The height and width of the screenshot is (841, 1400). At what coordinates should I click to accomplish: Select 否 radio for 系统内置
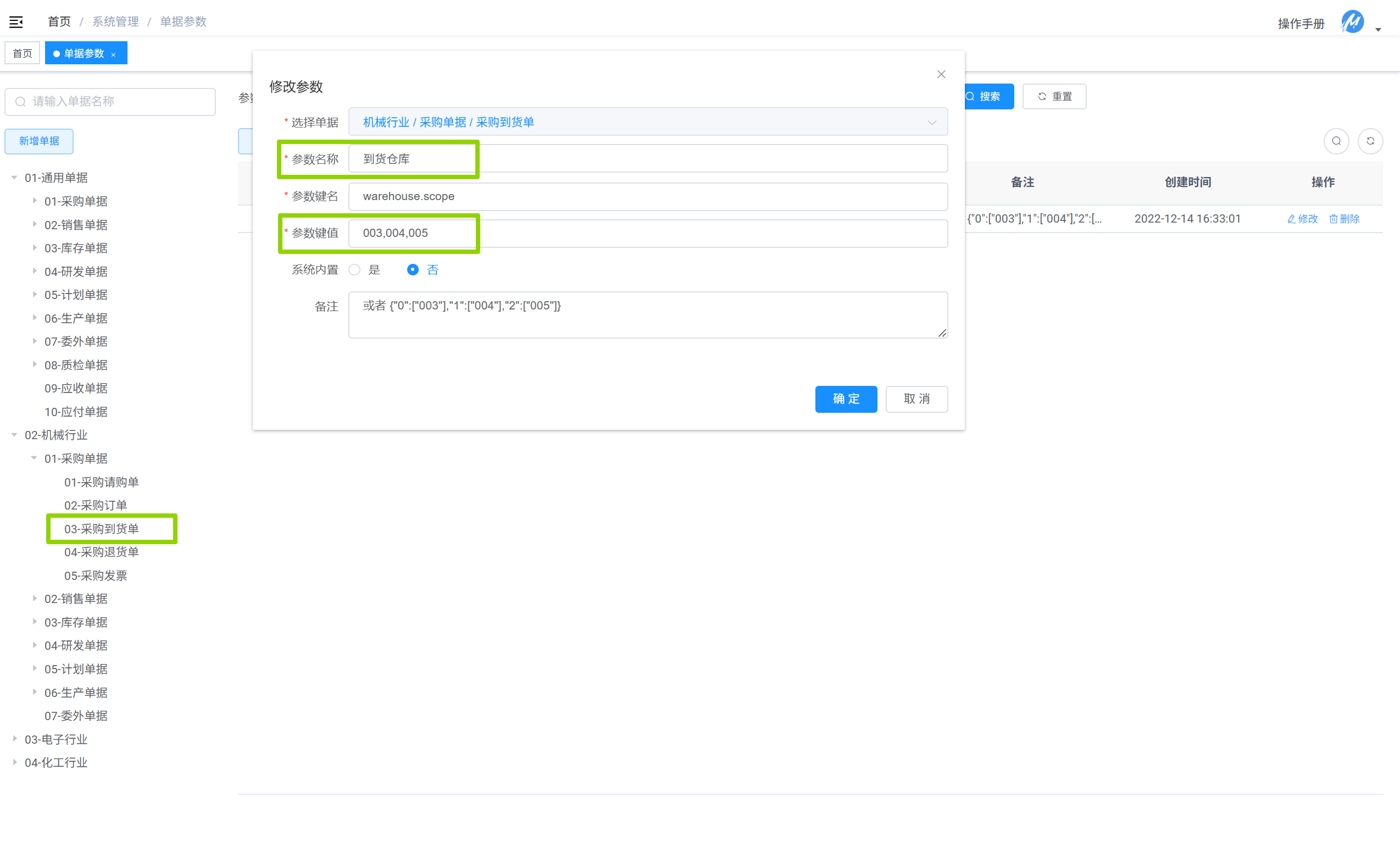(x=413, y=270)
